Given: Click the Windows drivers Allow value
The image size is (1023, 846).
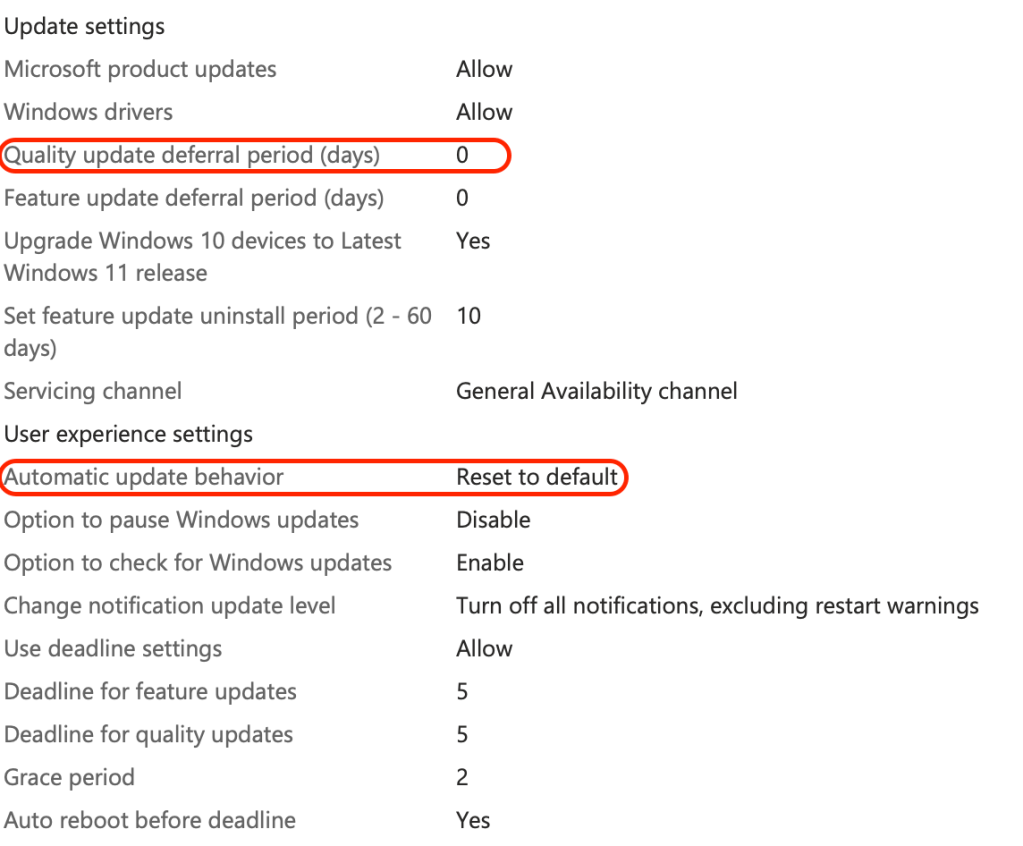Looking at the screenshot, I should click(x=484, y=113).
